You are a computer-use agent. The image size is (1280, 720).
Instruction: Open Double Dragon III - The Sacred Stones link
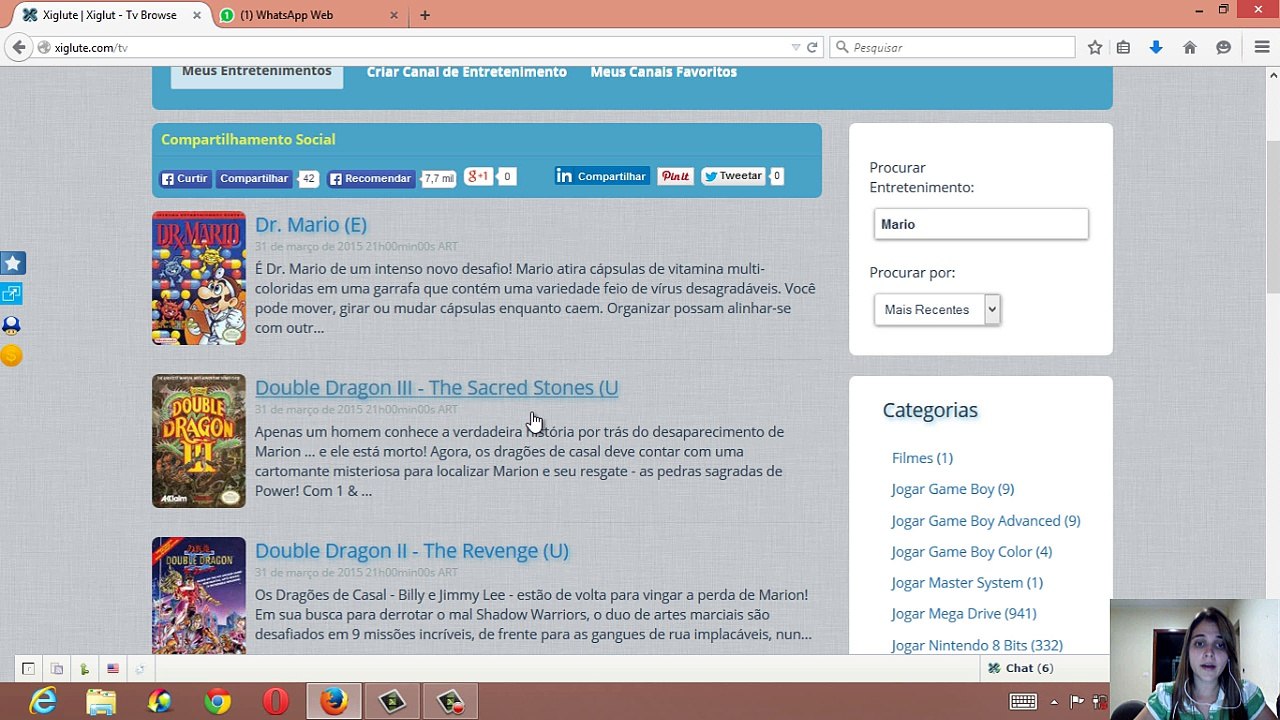[x=436, y=387]
